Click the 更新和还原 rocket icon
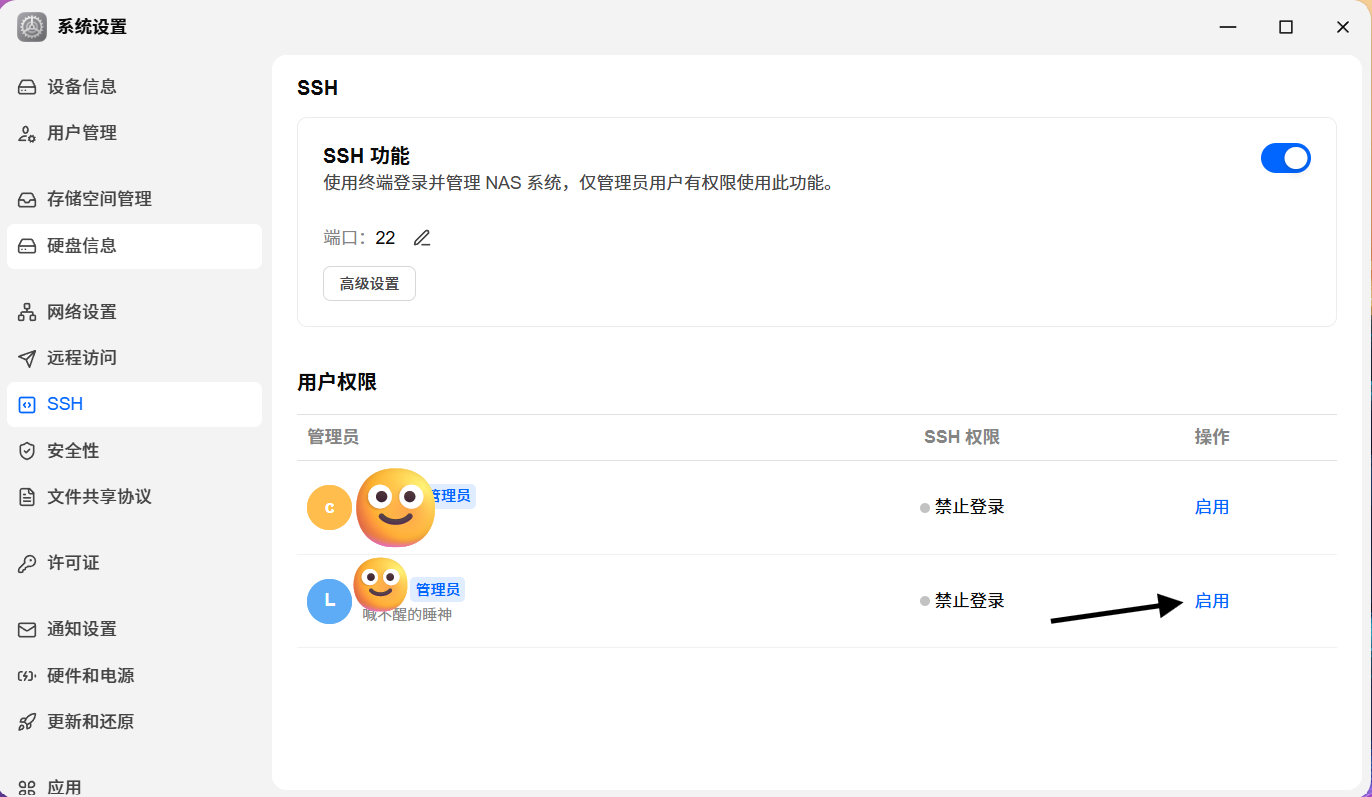The width and height of the screenshot is (1372, 797). [x=27, y=722]
